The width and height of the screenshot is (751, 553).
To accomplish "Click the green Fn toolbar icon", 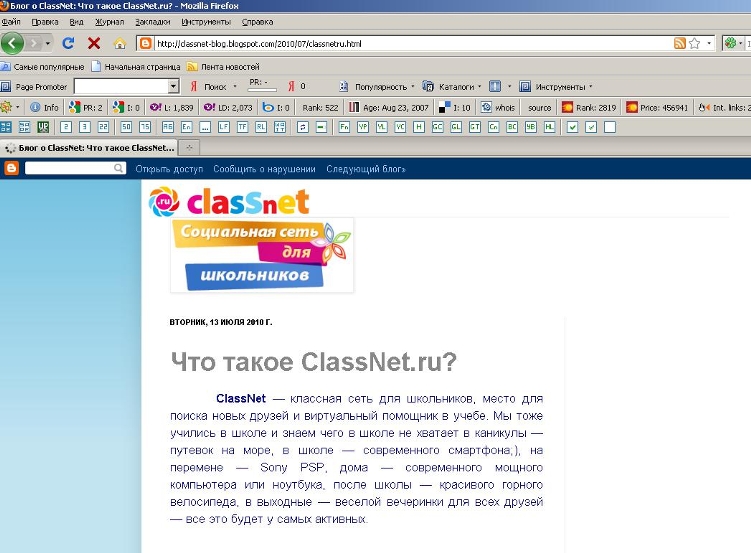I will [x=344, y=127].
